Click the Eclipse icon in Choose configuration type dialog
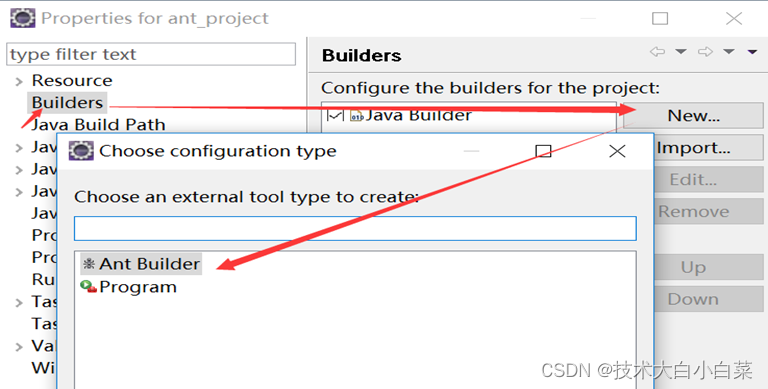The image size is (768, 389). 81,151
